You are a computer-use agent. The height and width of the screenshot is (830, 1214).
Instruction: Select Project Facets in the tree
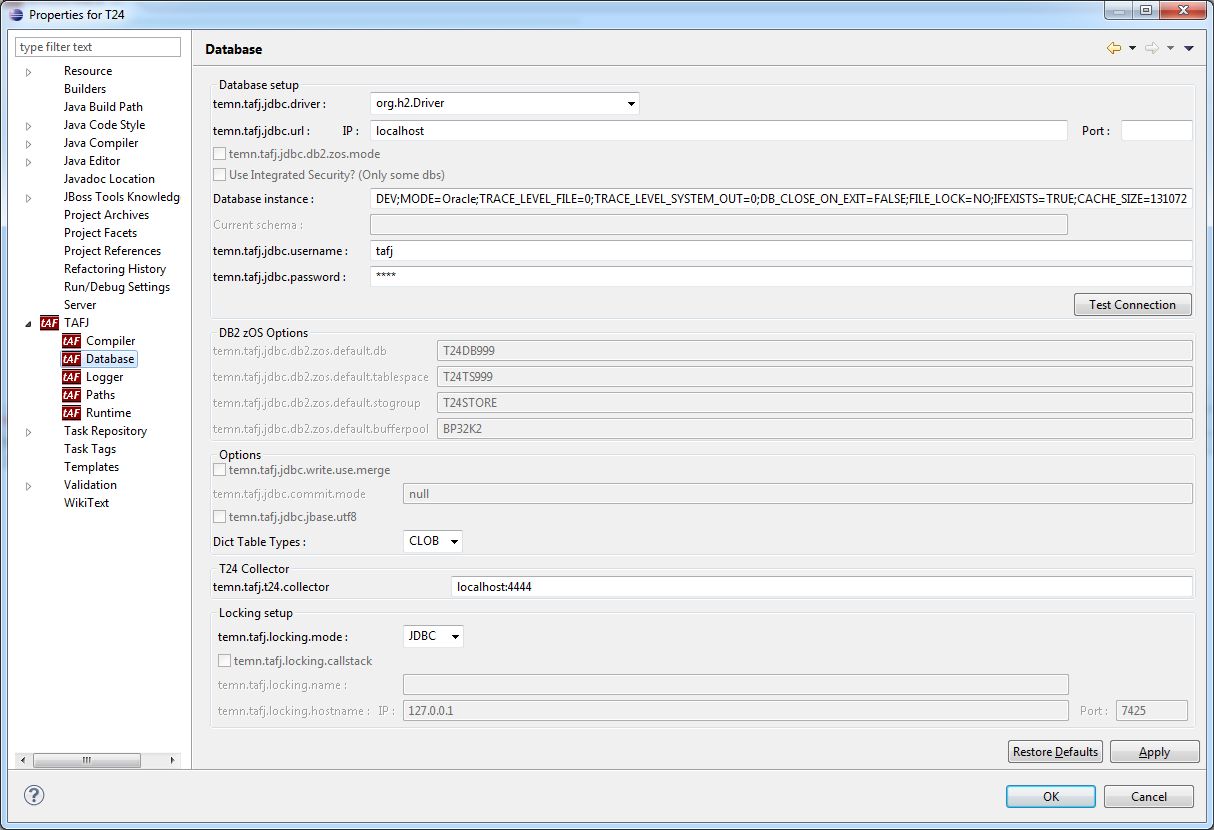click(100, 233)
